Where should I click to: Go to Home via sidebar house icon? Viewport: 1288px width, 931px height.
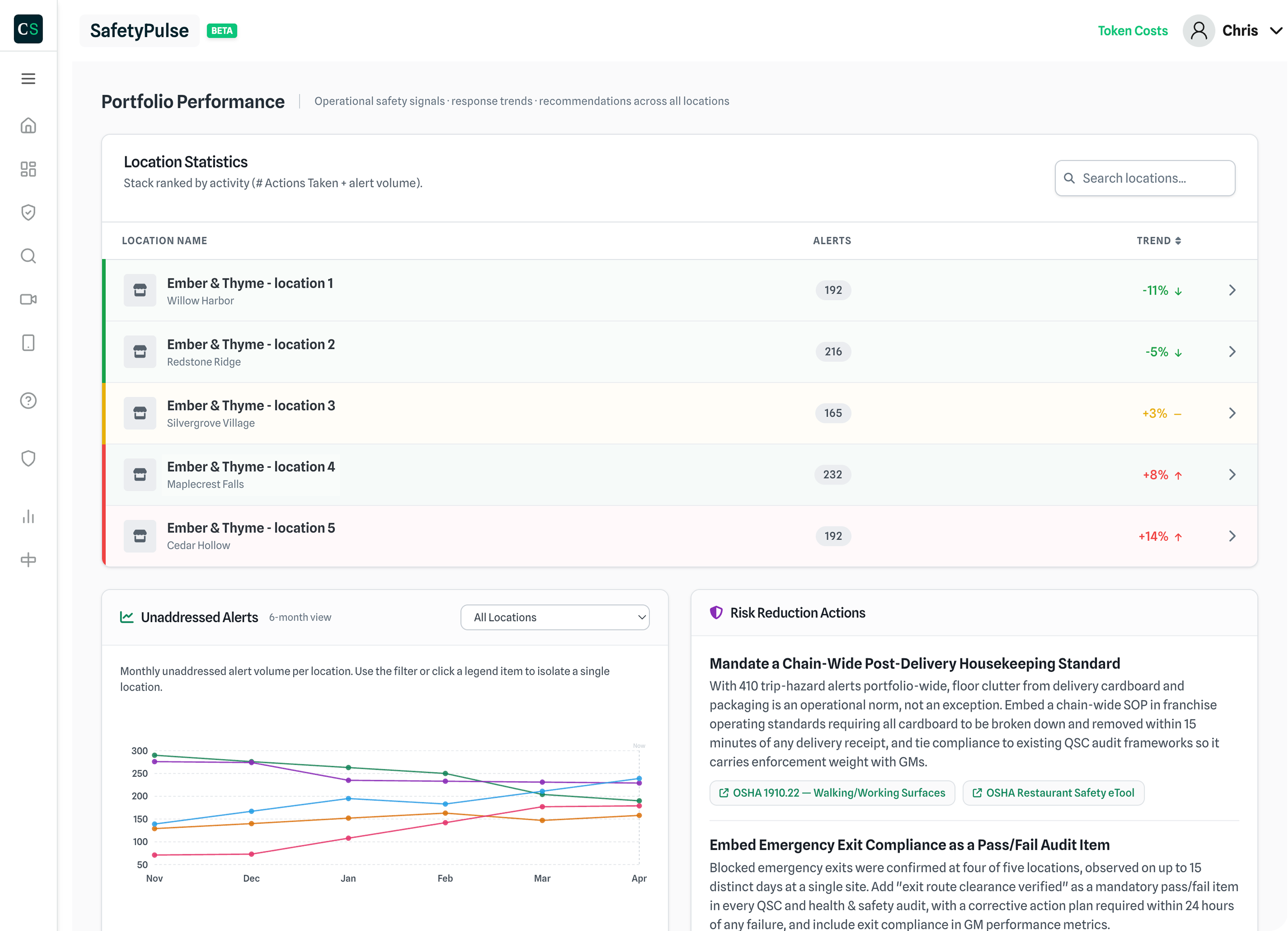tap(28, 126)
